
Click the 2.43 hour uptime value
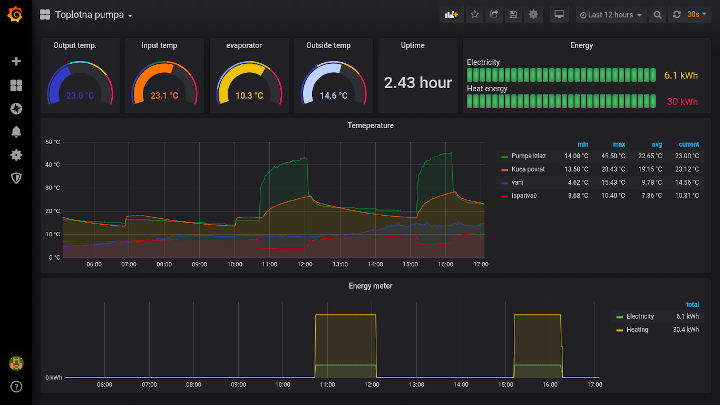point(418,83)
